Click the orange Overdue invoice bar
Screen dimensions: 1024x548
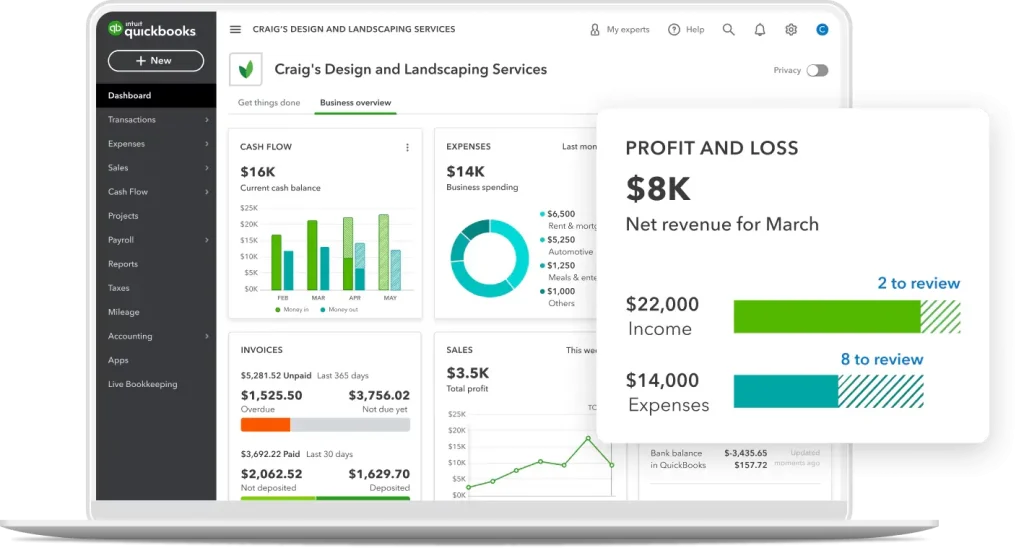pyautogui.click(x=265, y=425)
